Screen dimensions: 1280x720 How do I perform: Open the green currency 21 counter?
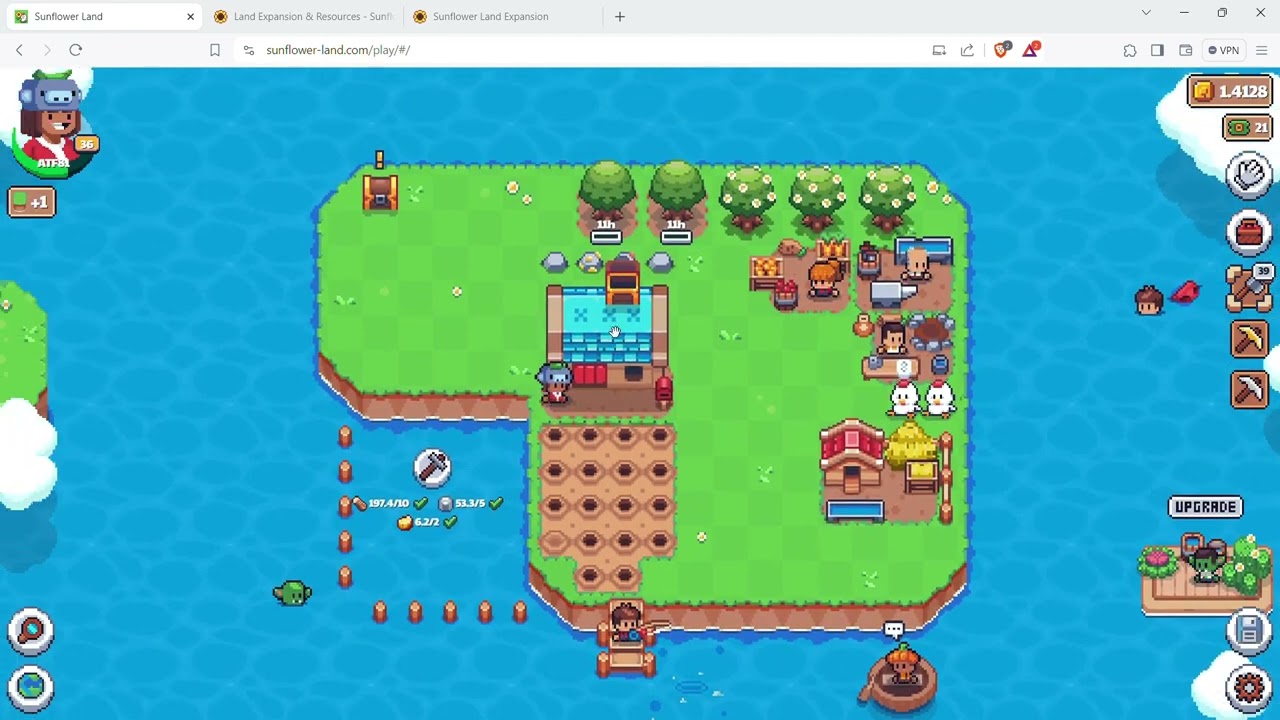[x=1247, y=127]
